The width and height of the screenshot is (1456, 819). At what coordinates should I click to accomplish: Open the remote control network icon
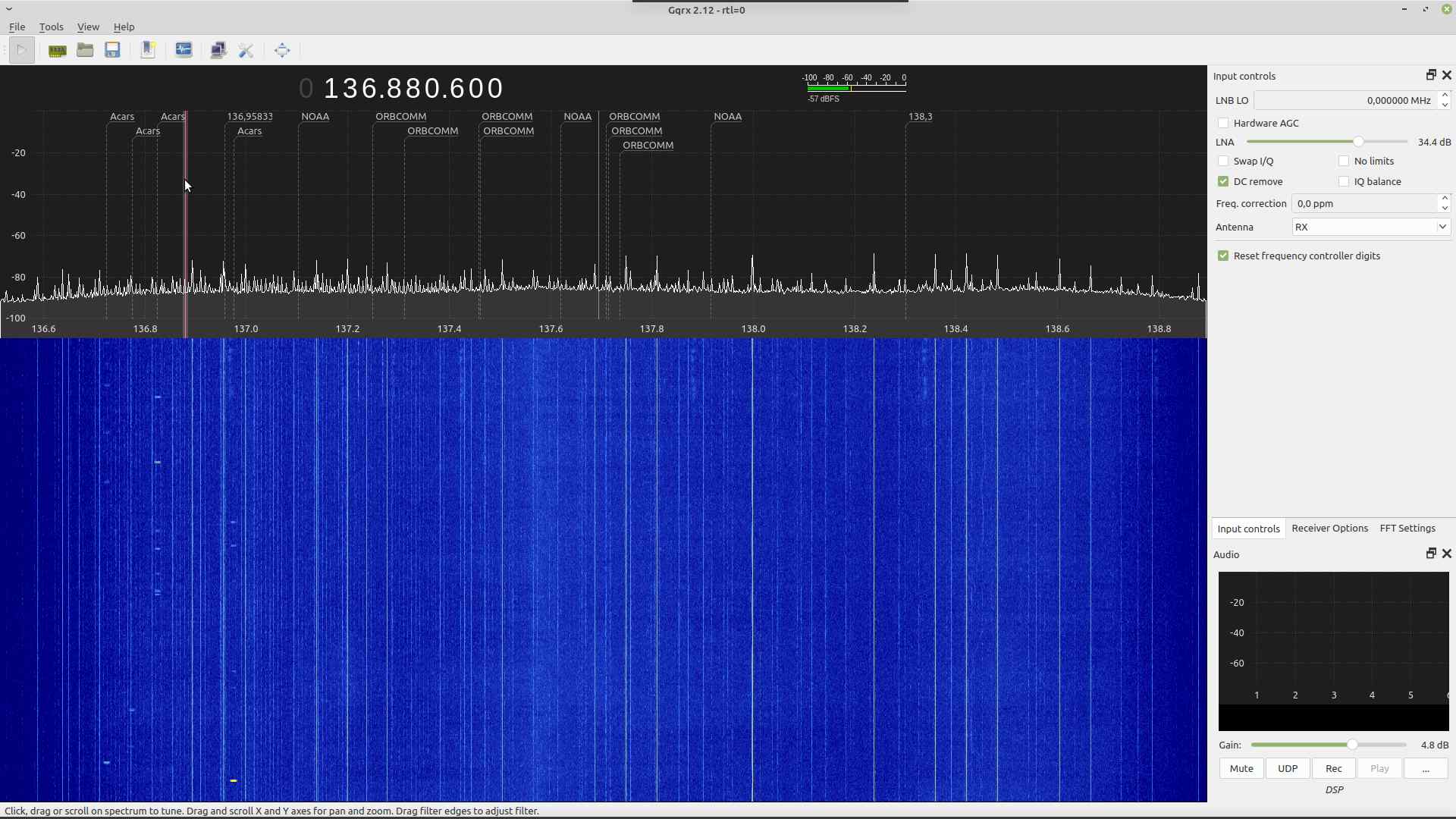(x=218, y=51)
